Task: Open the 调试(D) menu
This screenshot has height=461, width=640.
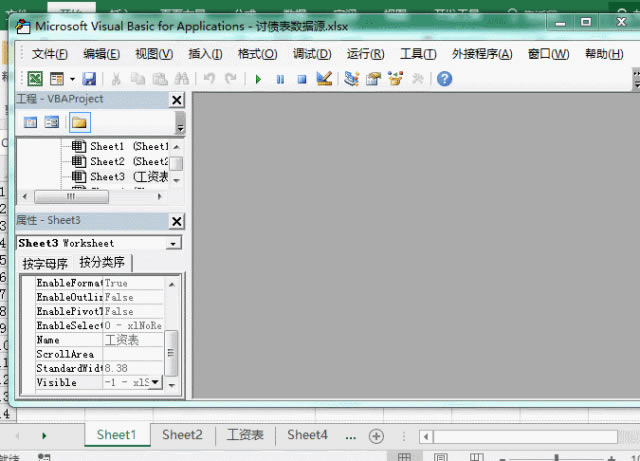Action: (311, 54)
